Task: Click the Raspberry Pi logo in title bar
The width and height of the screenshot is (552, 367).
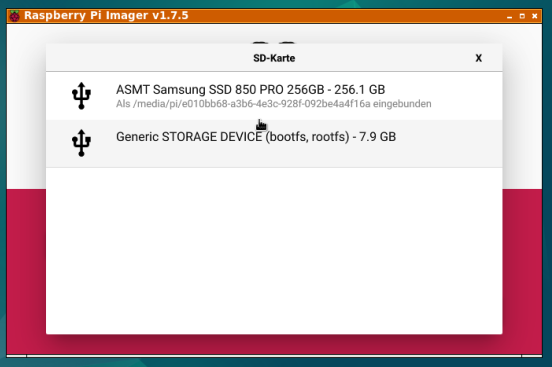Action: pos(14,16)
